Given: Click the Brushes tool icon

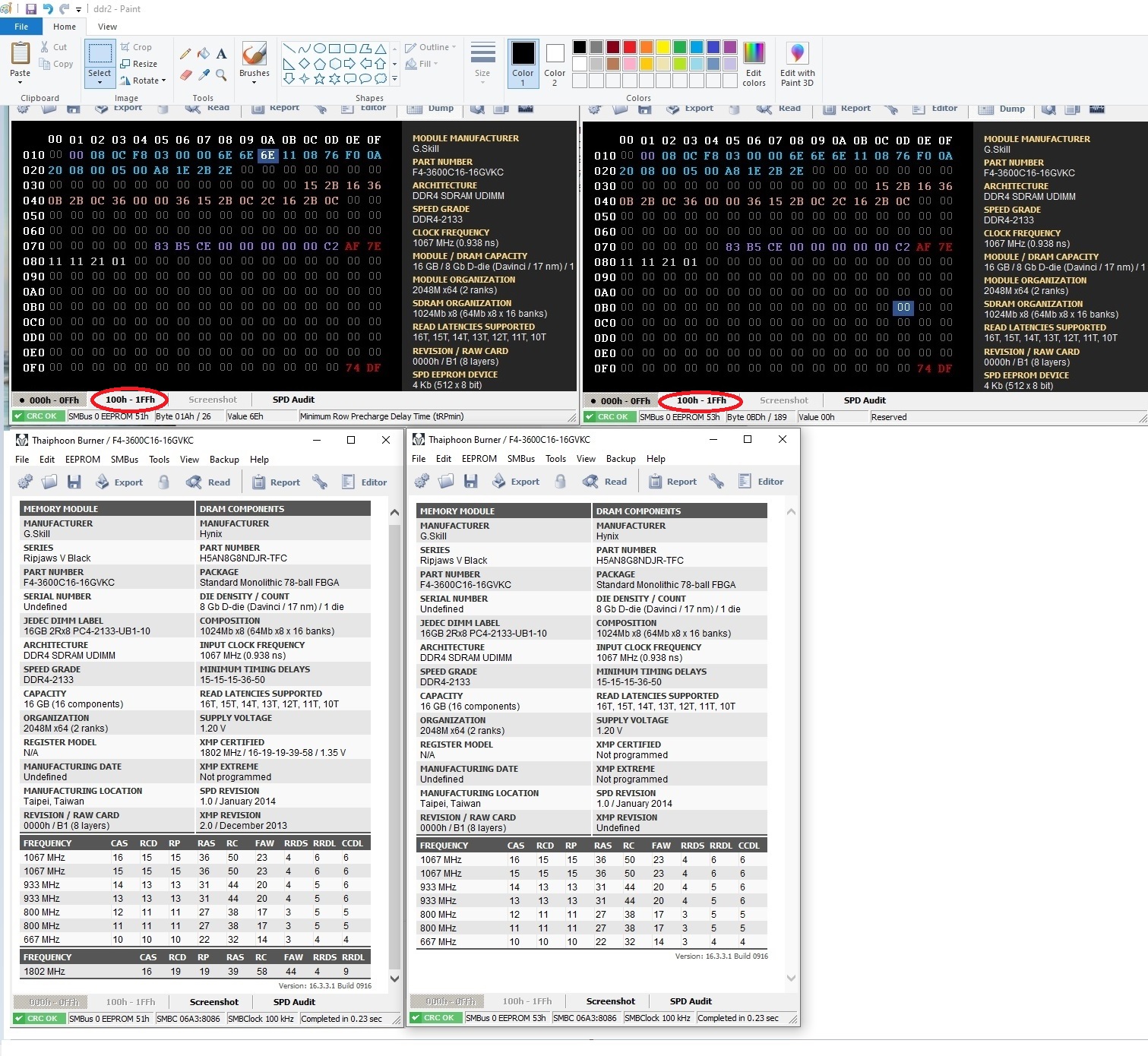Looking at the screenshot, I should pyautogui.click(x=254, y=53).
